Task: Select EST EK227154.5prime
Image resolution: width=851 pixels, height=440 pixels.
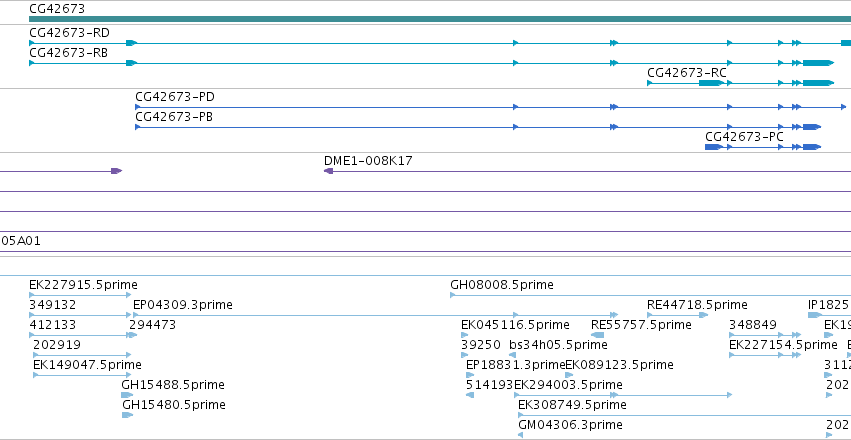Action: [783, 345]
